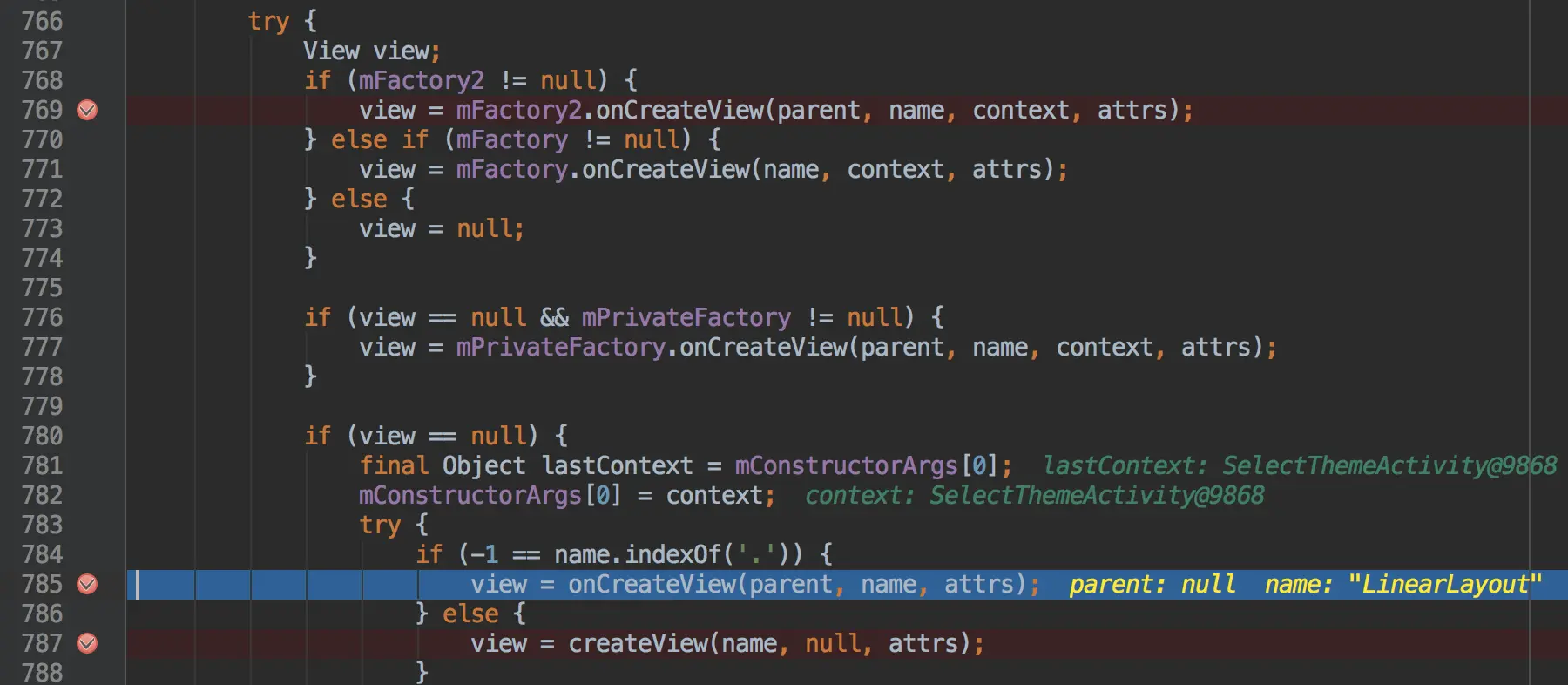1568x685 pixels.
Task: Click line number 771 in the gutter
Action: click(42, 169)
